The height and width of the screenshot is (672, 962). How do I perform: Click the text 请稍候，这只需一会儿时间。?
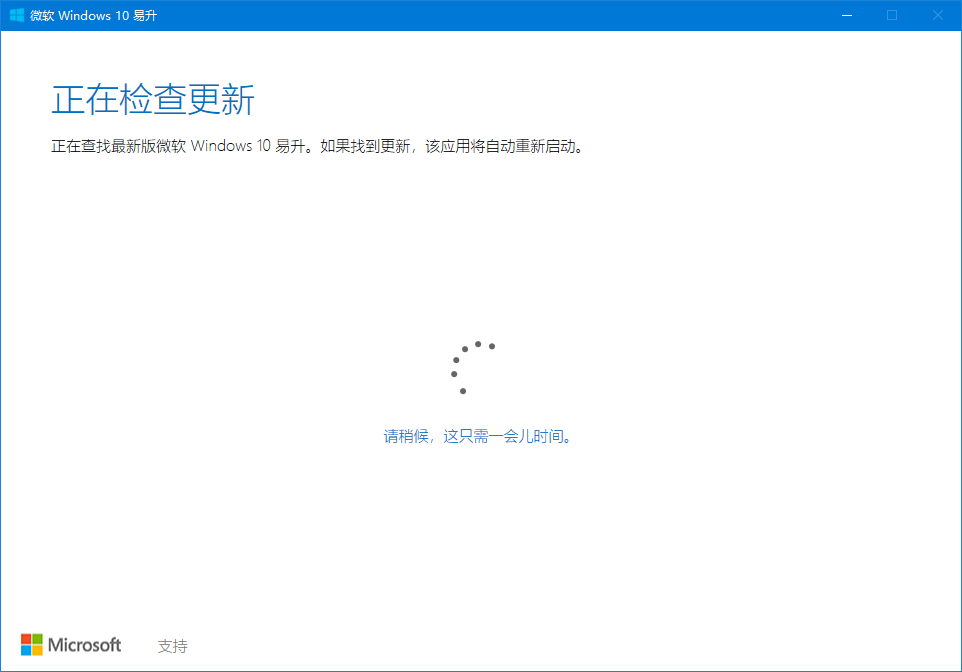(x=478, y=436)
